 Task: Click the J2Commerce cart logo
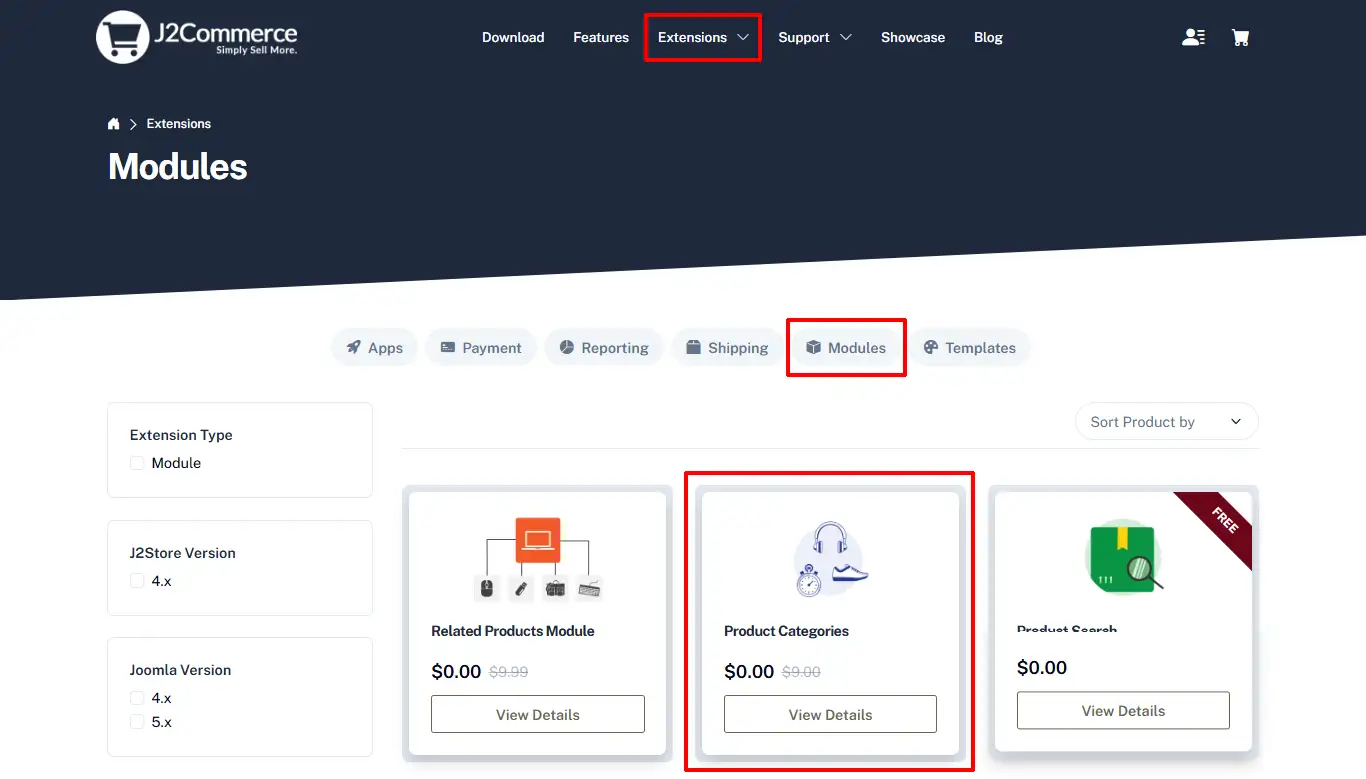tap(196, 37)
